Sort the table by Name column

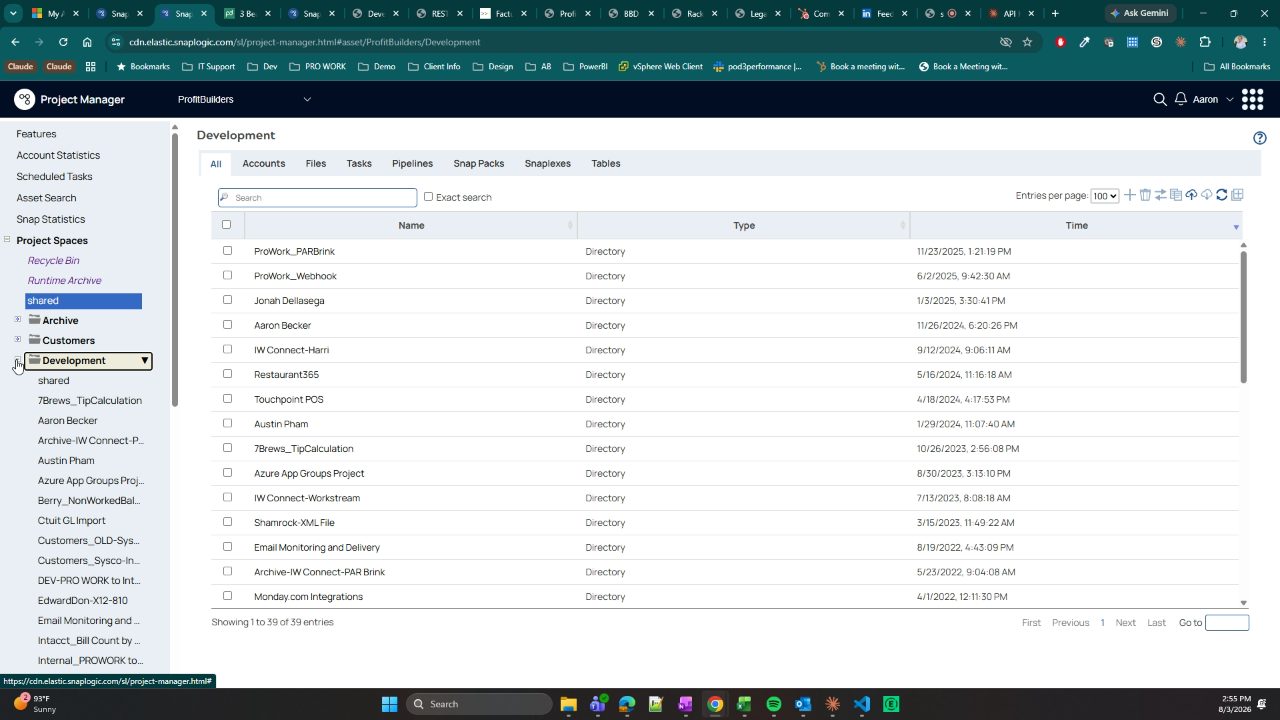click(x=411, y=225)
